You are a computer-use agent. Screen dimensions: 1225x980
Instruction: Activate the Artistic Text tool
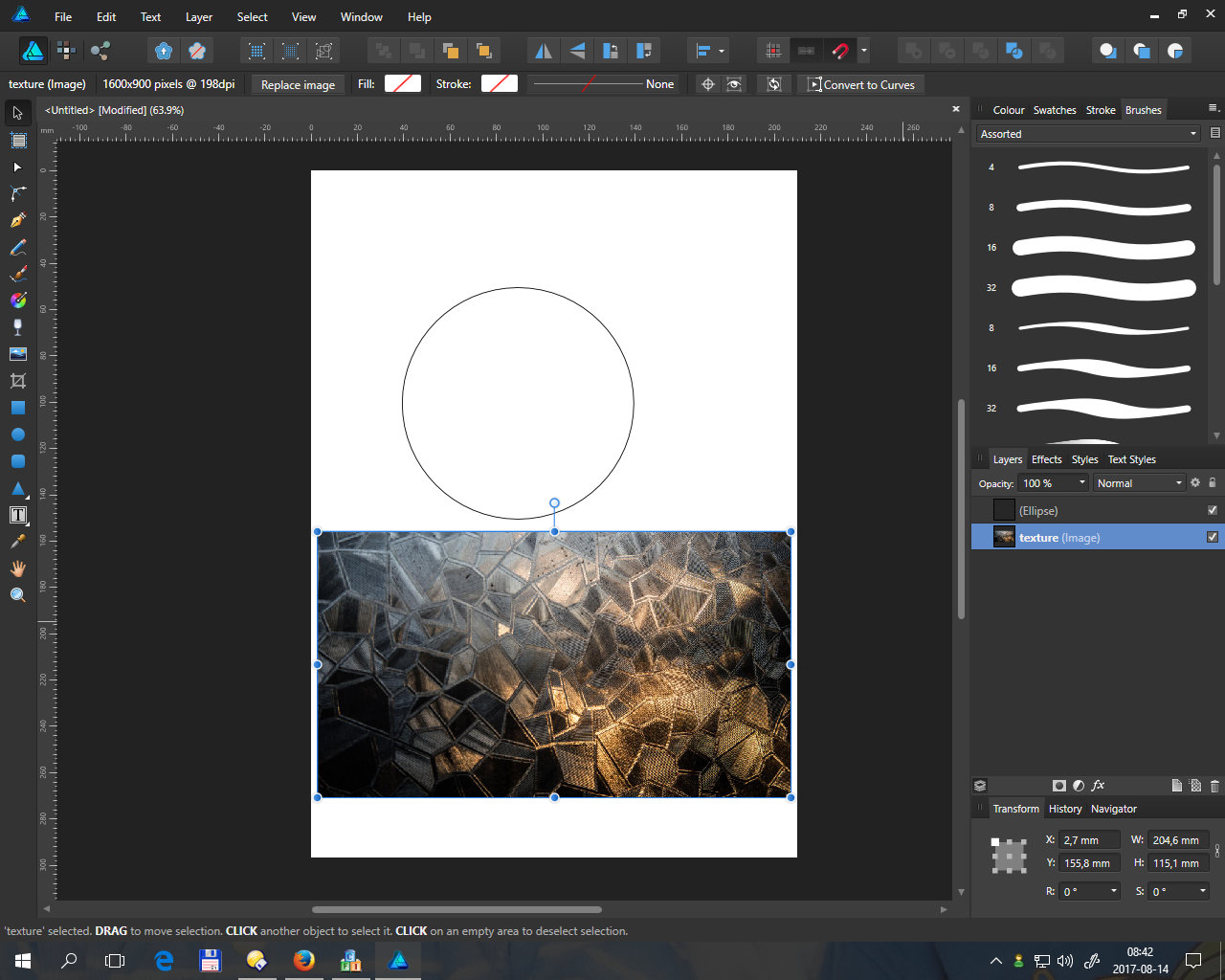pyautogui.click(x=16, y=514)
